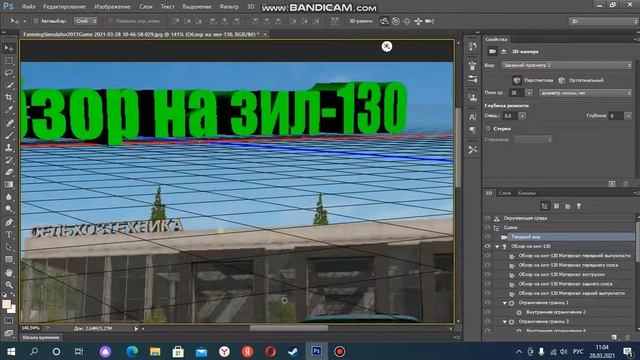Filter 3D panel by meshes
Viewport: 640px width, 360px height.
556,206
